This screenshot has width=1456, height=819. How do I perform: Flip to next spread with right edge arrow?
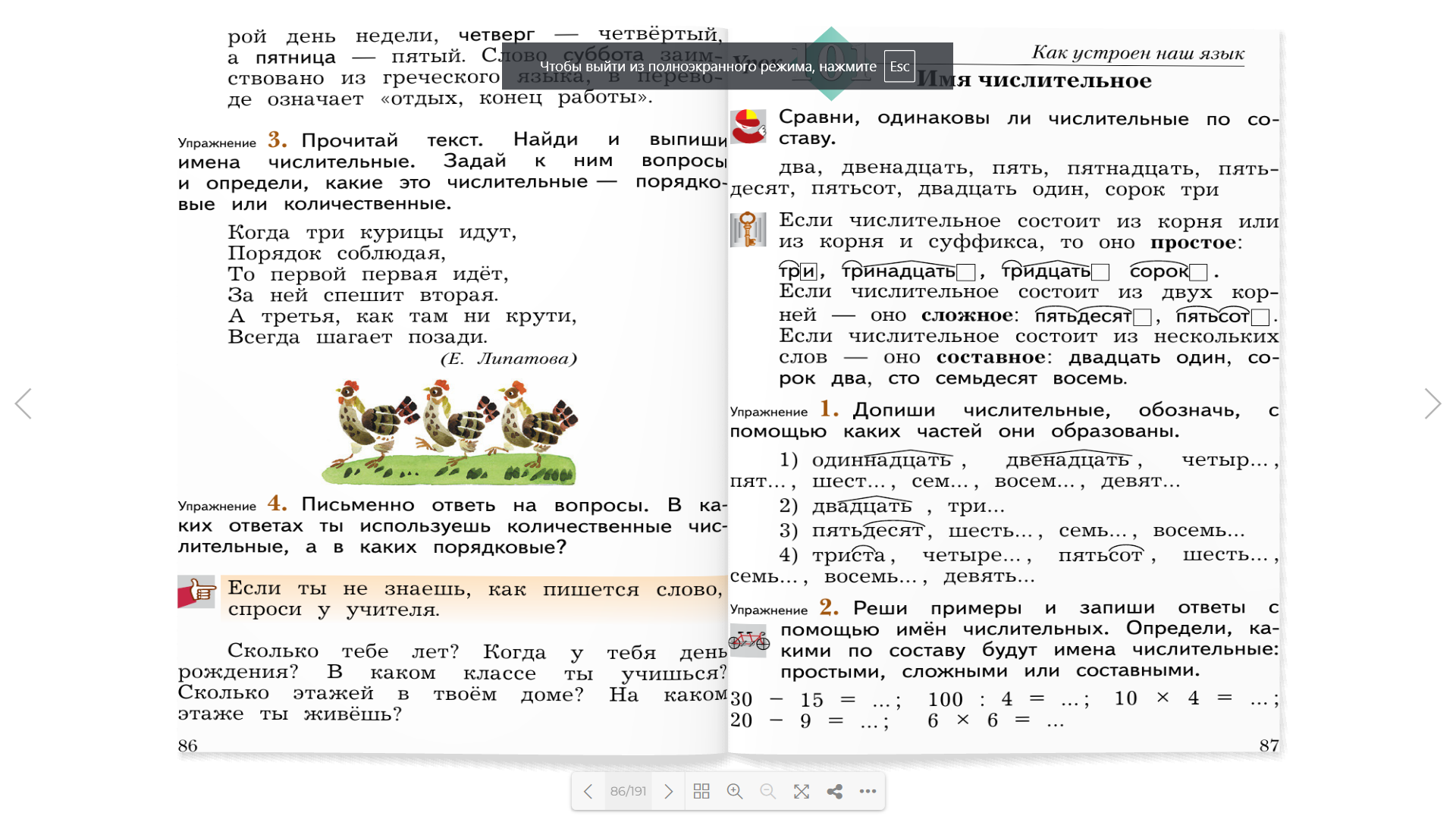coord(1432,403)
